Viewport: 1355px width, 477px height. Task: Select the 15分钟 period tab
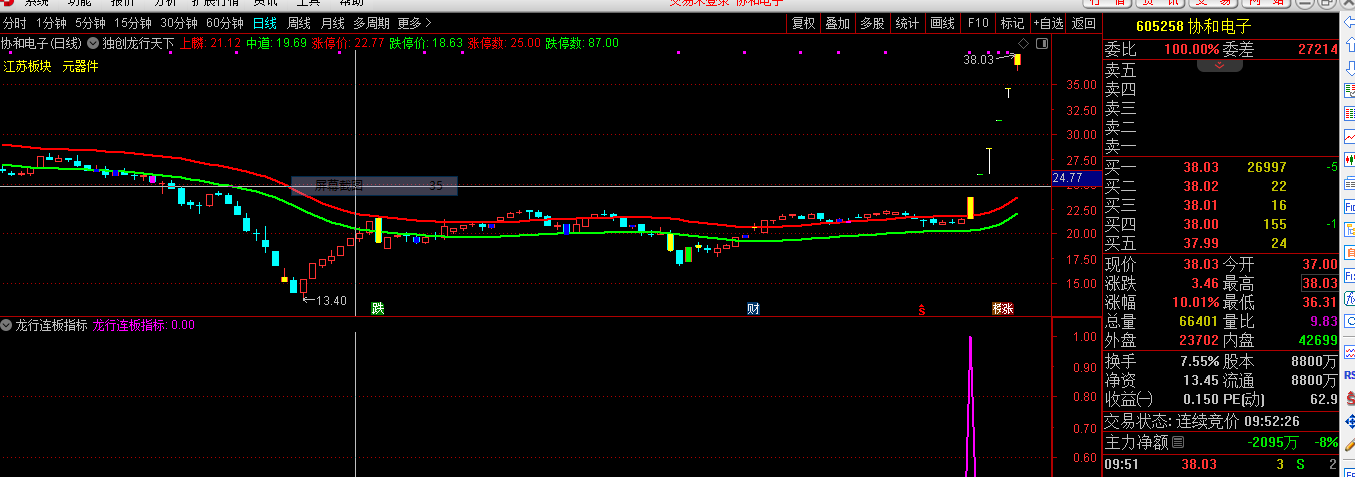[x=132, y=23]
